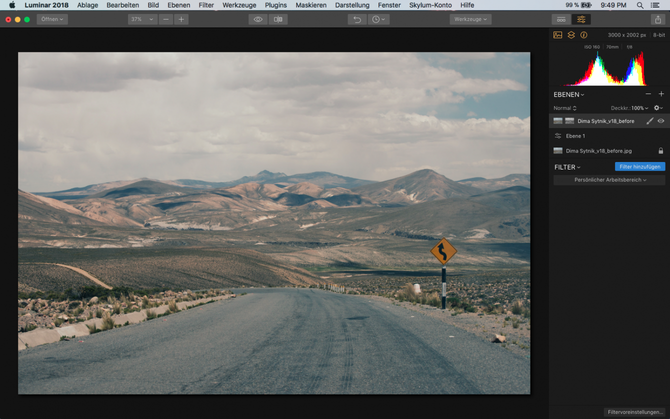Open the Öffnen dropdown button
The height and width of the screenshot is (419, 670).
(x=52, y=19)
